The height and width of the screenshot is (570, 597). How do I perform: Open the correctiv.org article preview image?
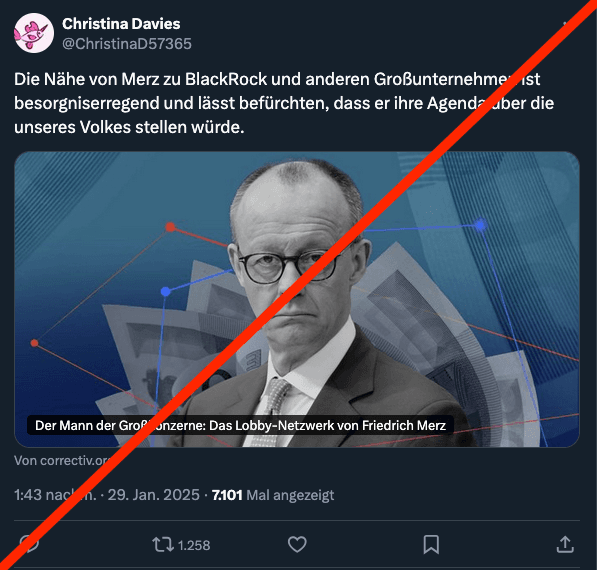tap(297, 299)
